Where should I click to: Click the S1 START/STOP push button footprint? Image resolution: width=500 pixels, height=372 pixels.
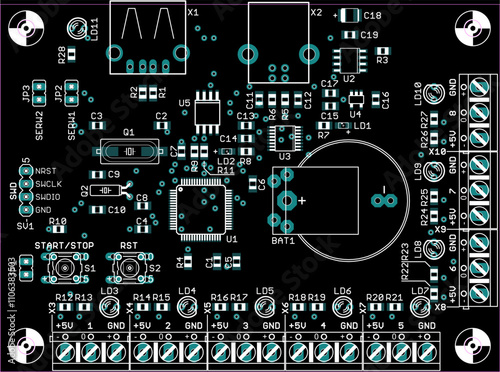[x=65, y=267]
